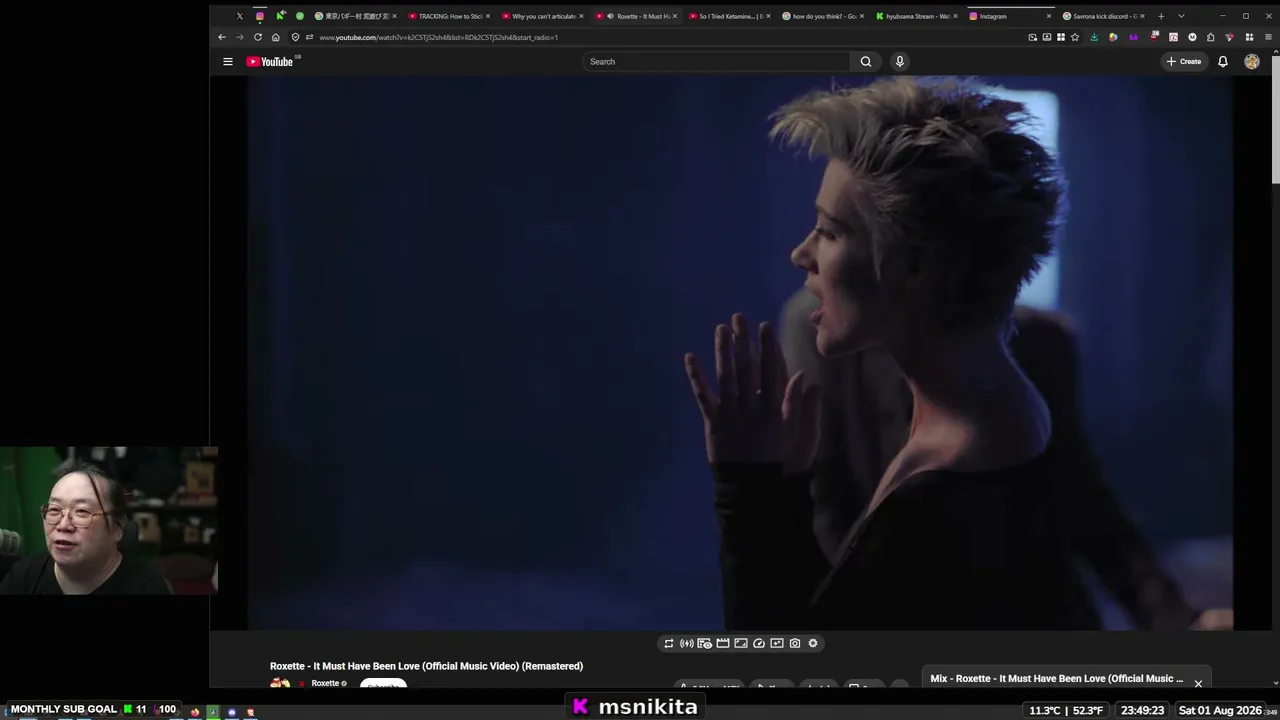This screenshot has width=1280, height=720.
Task: Switch to the Why you can't articulate tab
Action: pyautogui.click(x=543, y=16)
